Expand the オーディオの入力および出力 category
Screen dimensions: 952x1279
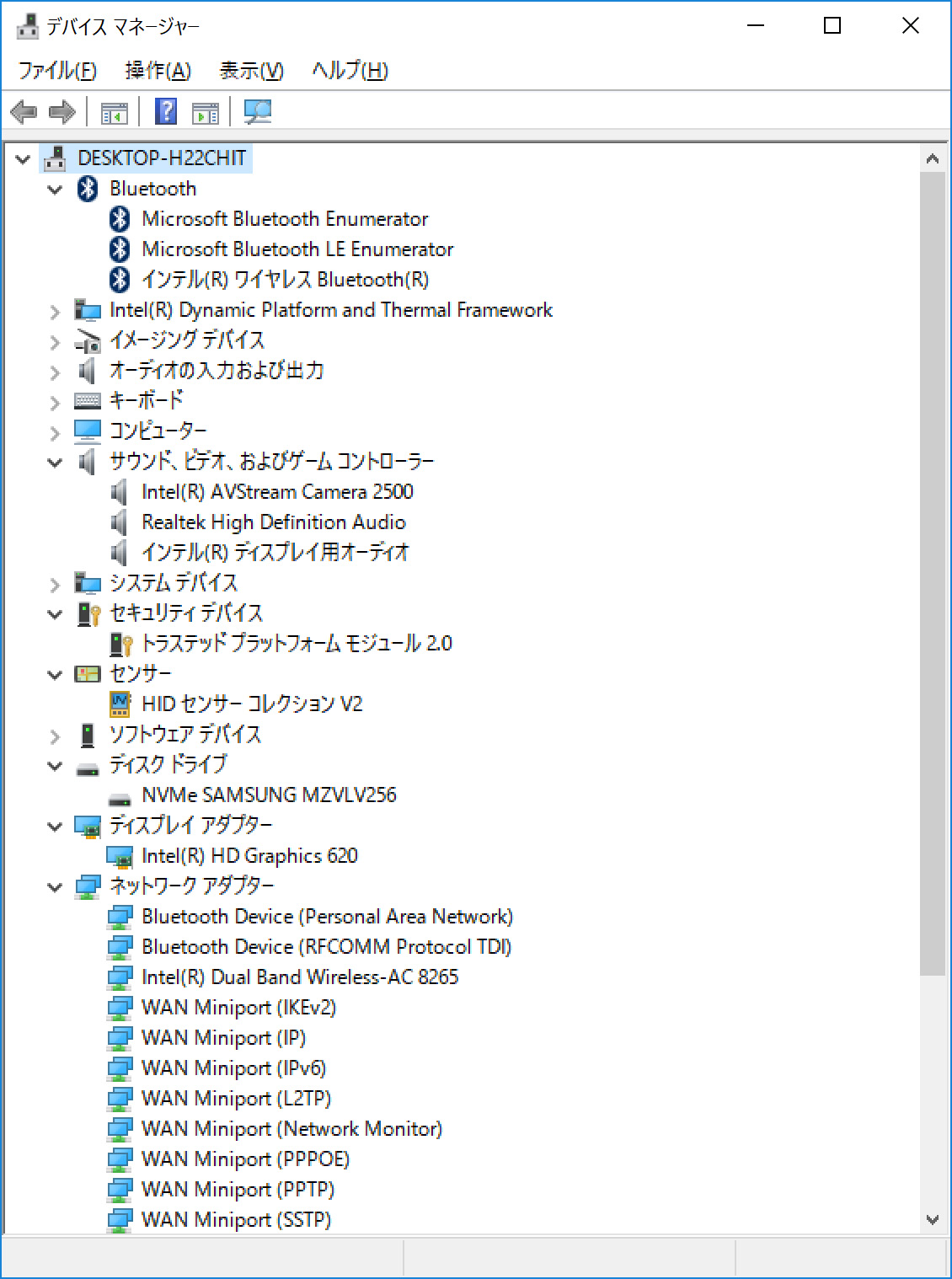tap(55, 372)
